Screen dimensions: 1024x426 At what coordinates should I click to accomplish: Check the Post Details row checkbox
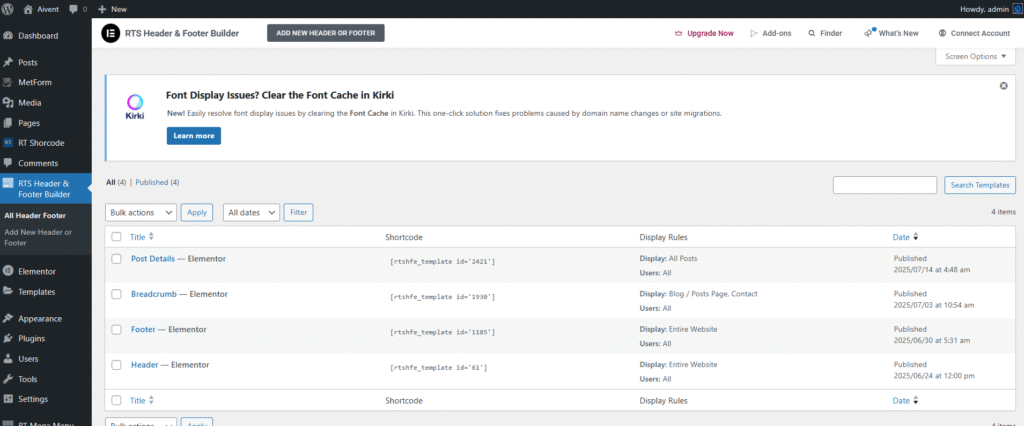(116, 259)
